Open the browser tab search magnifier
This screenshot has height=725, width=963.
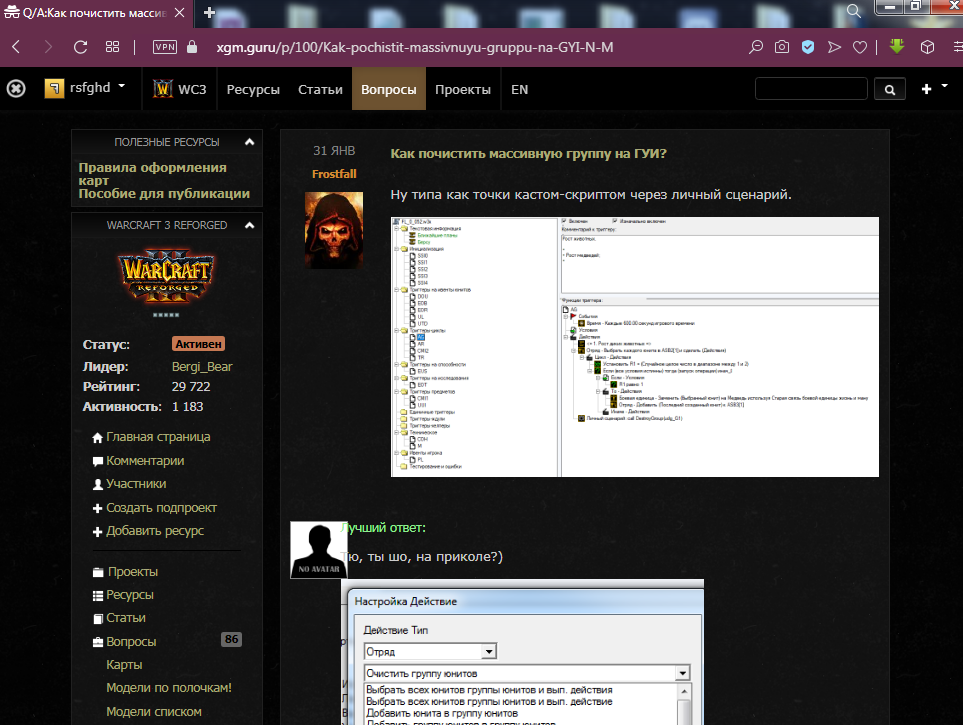854,11
